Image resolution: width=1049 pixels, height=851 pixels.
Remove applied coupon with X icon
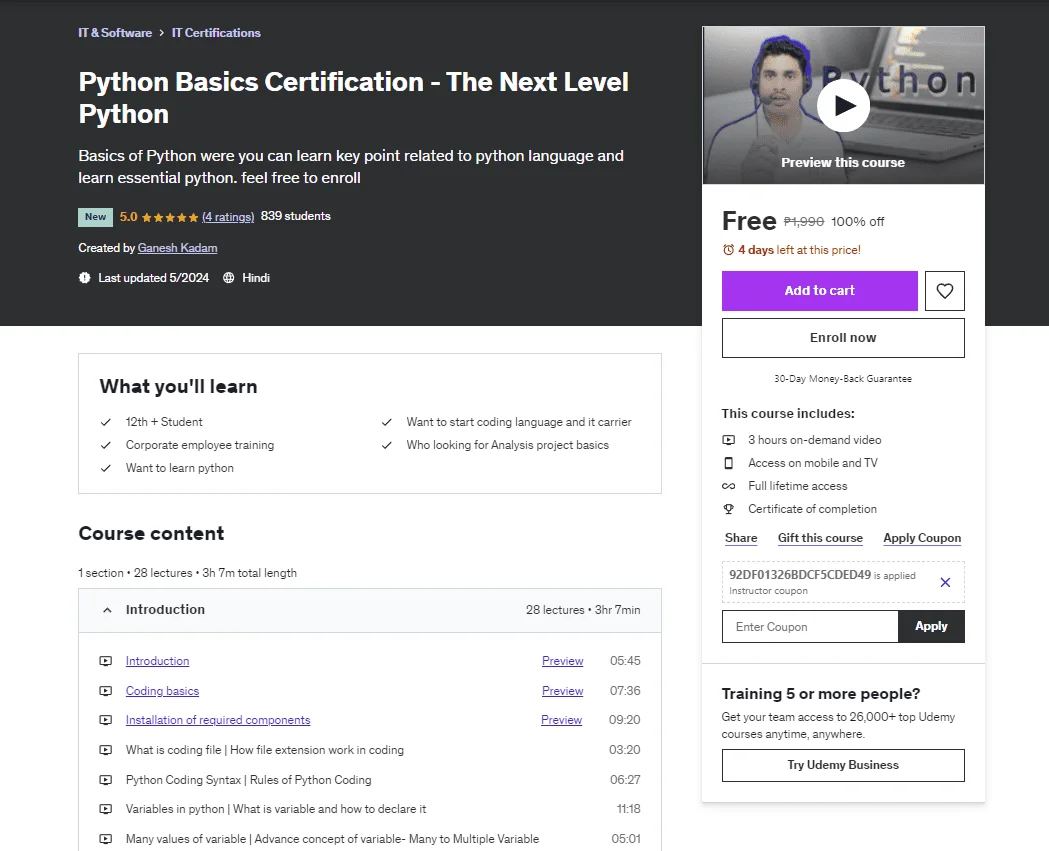pyautogui.click(x=945, y=582)
